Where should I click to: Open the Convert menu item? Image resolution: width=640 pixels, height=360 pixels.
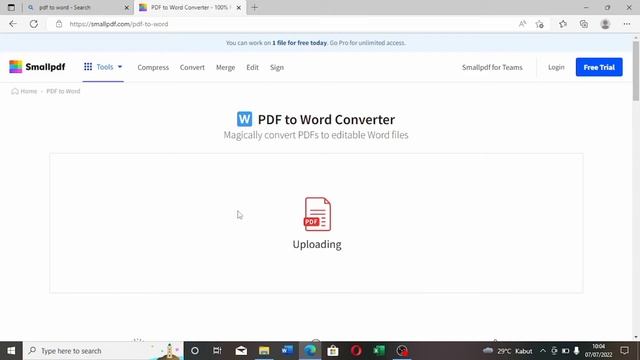192,67
